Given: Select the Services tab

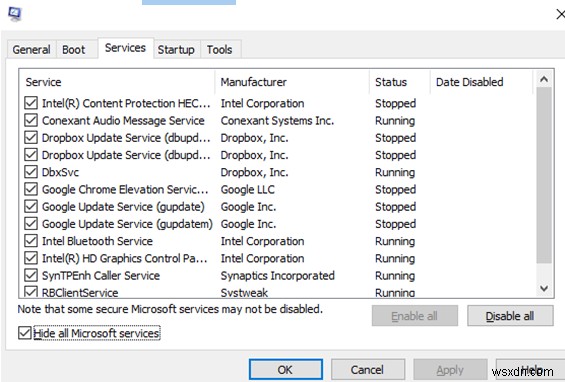Looking at the screenshot, I should tap(125, 48).
